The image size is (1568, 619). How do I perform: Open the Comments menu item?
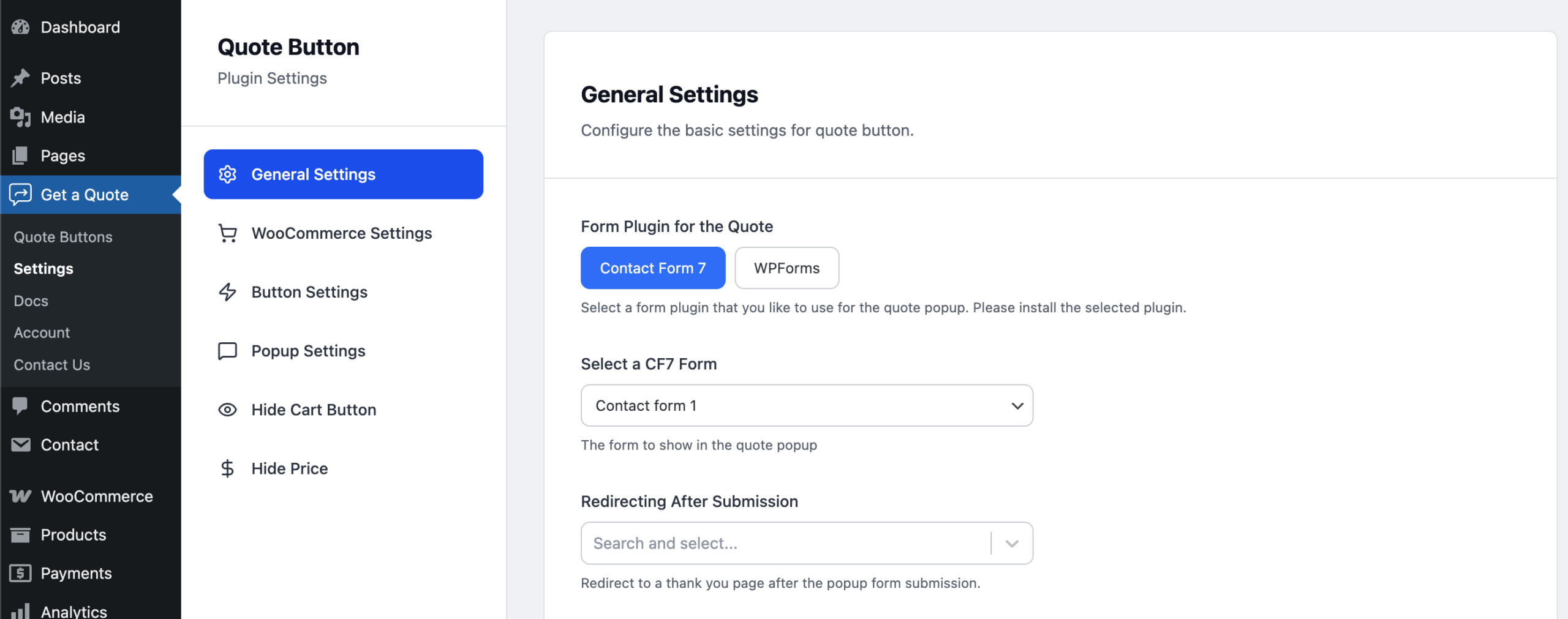[x=80, y=406]
